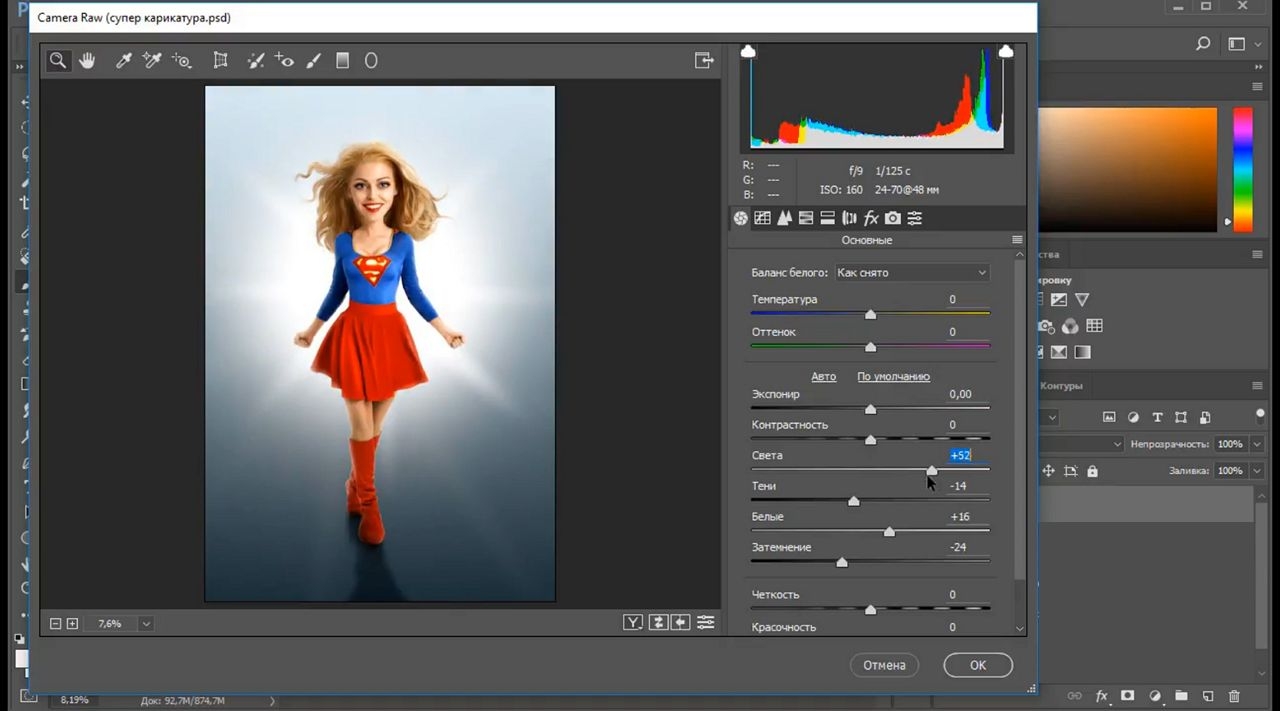Click Lock all layer padlock icon
This screenshot has width=1280, height=711.
1092,471
